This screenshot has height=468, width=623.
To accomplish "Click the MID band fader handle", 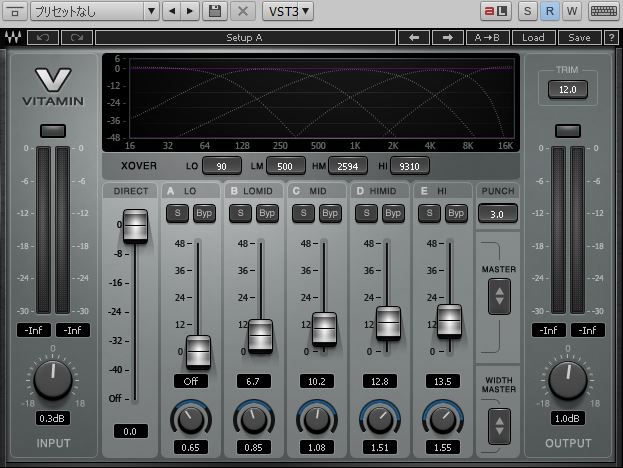I will point(324,329).
